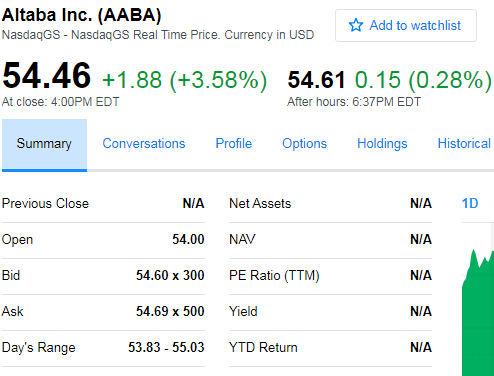View the Holdings tab

[x=382, y=144]
